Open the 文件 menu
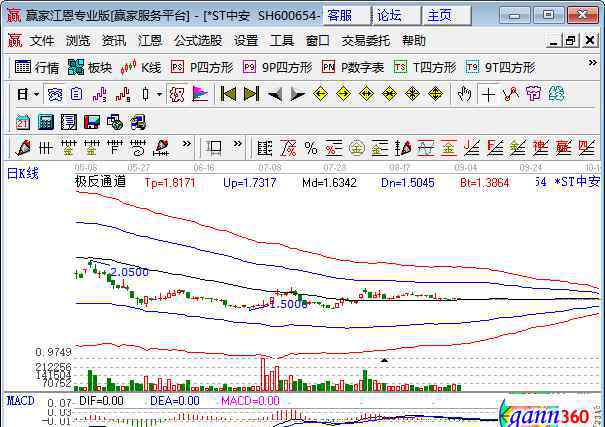Viewport: 605px width, 427px height. pos(42,41)
